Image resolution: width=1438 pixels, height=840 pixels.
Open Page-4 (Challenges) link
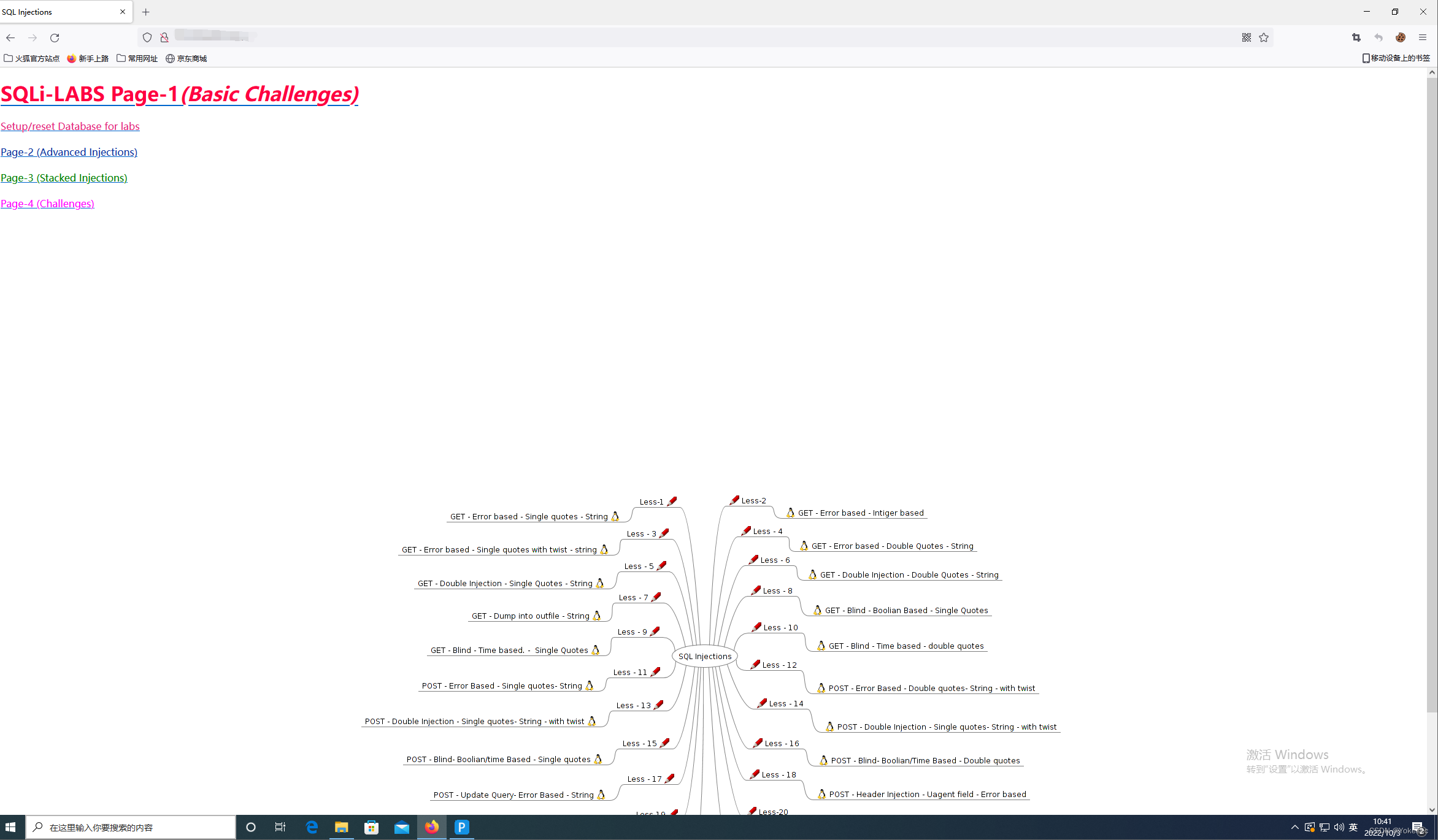pos(47,204)
